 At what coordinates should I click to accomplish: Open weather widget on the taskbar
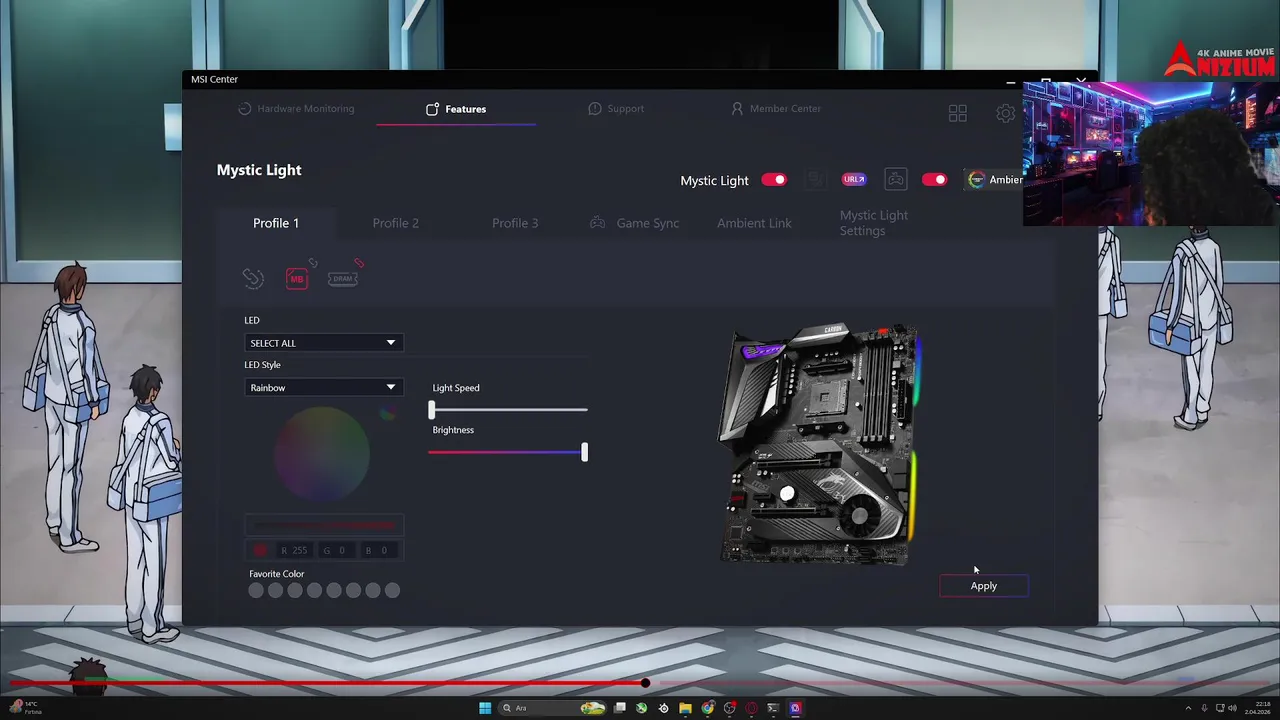point(26,708)
